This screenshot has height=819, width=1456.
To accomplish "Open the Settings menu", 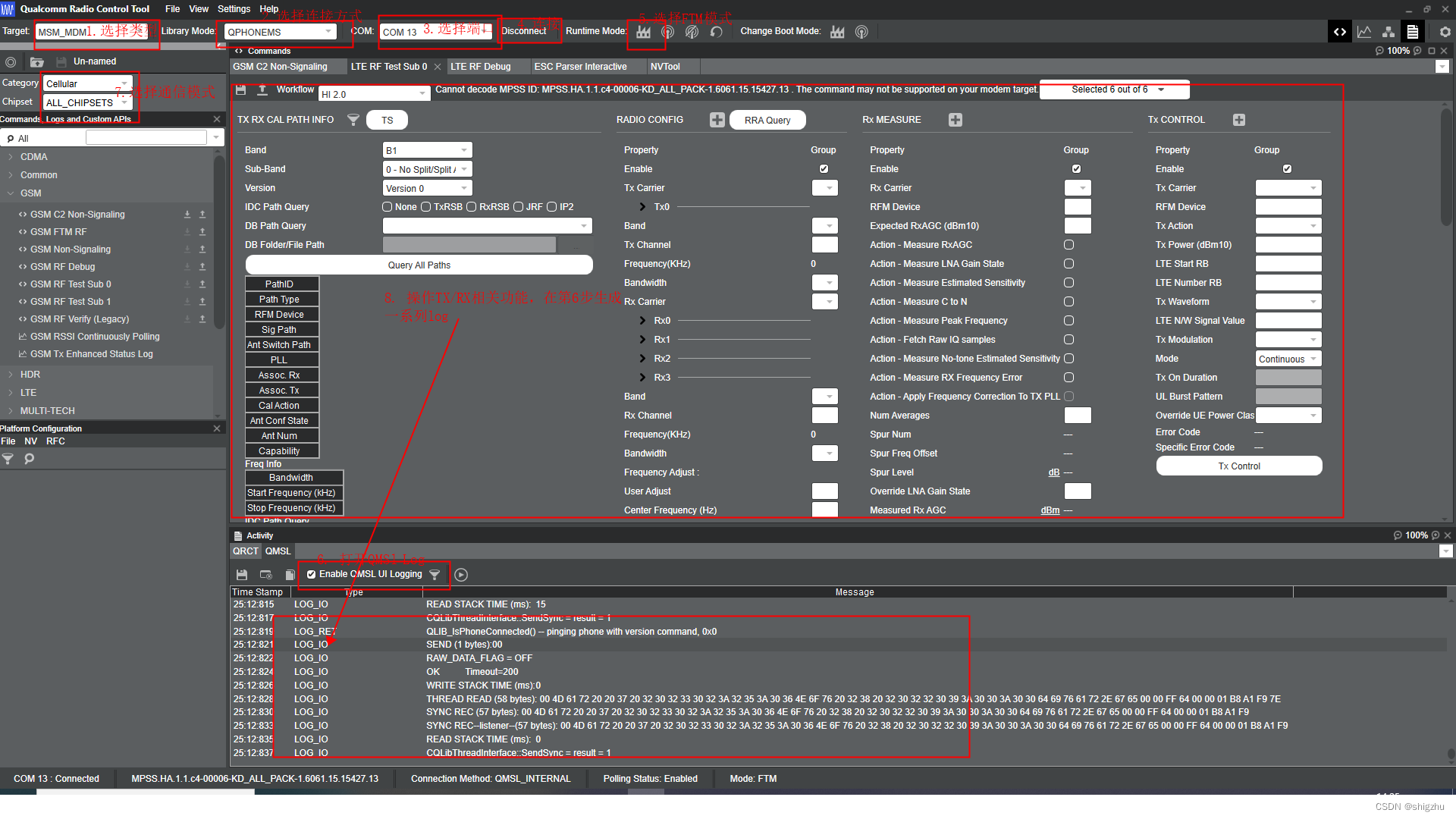I will point(234,9).
